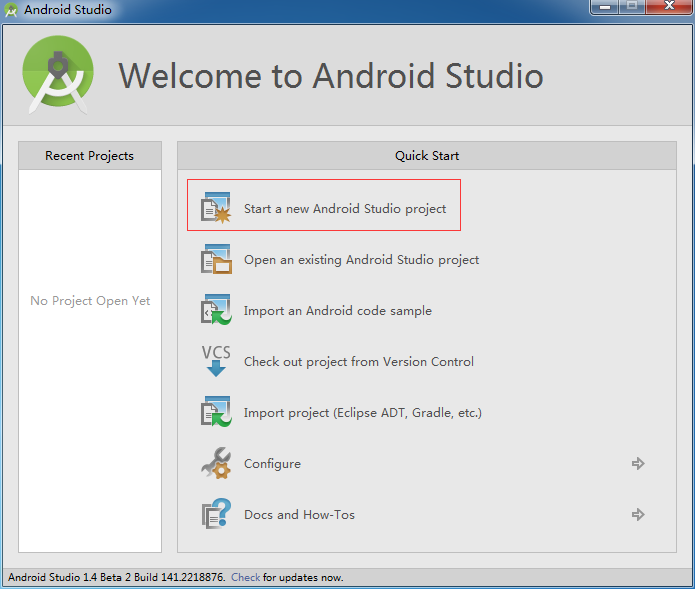Select 'Start a new Android Studio project' text

point(345,209)
